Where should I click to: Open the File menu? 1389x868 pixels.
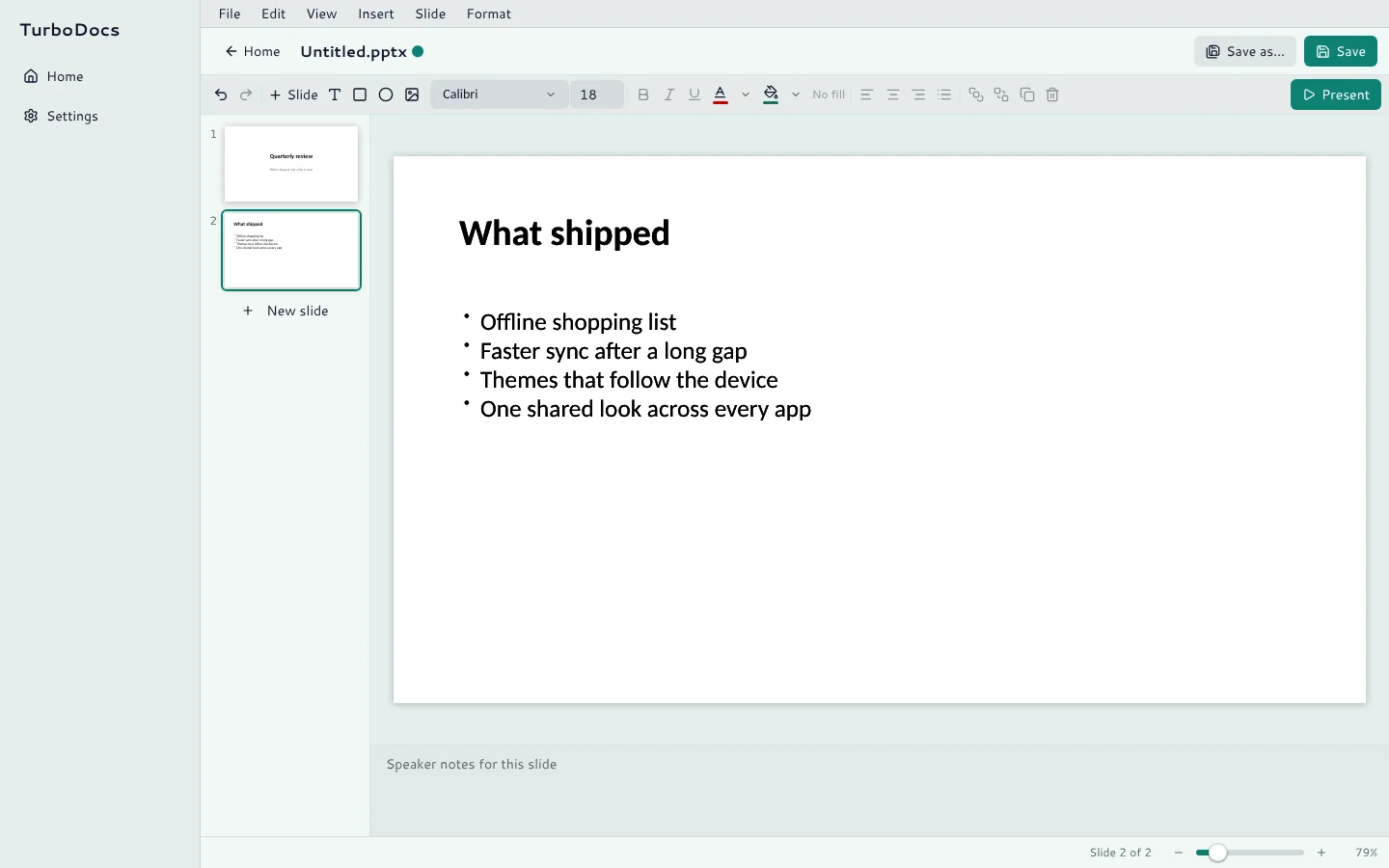[x=230, y=14]
